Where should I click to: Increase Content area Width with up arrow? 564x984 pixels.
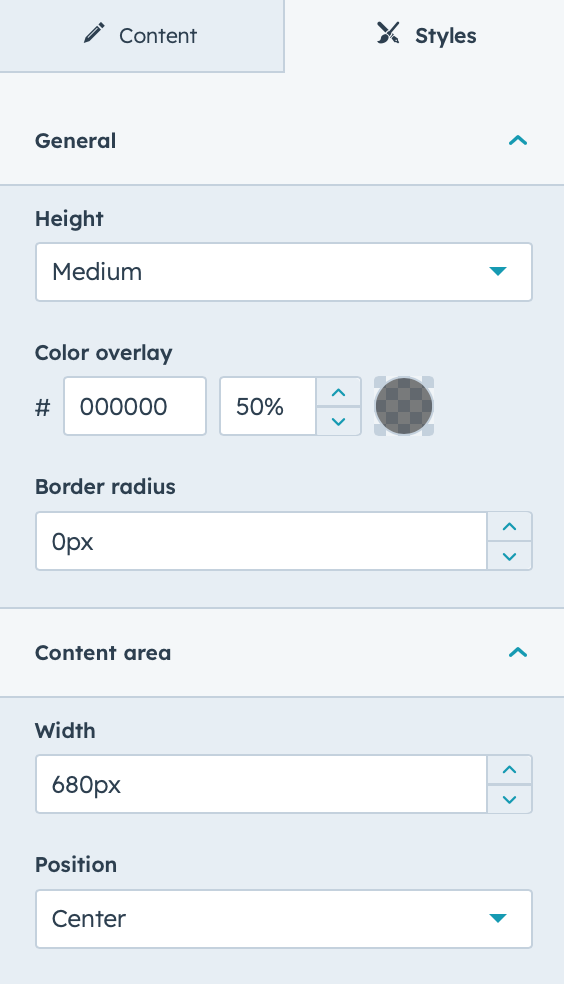pyautogui.click(x=509, y=769)
